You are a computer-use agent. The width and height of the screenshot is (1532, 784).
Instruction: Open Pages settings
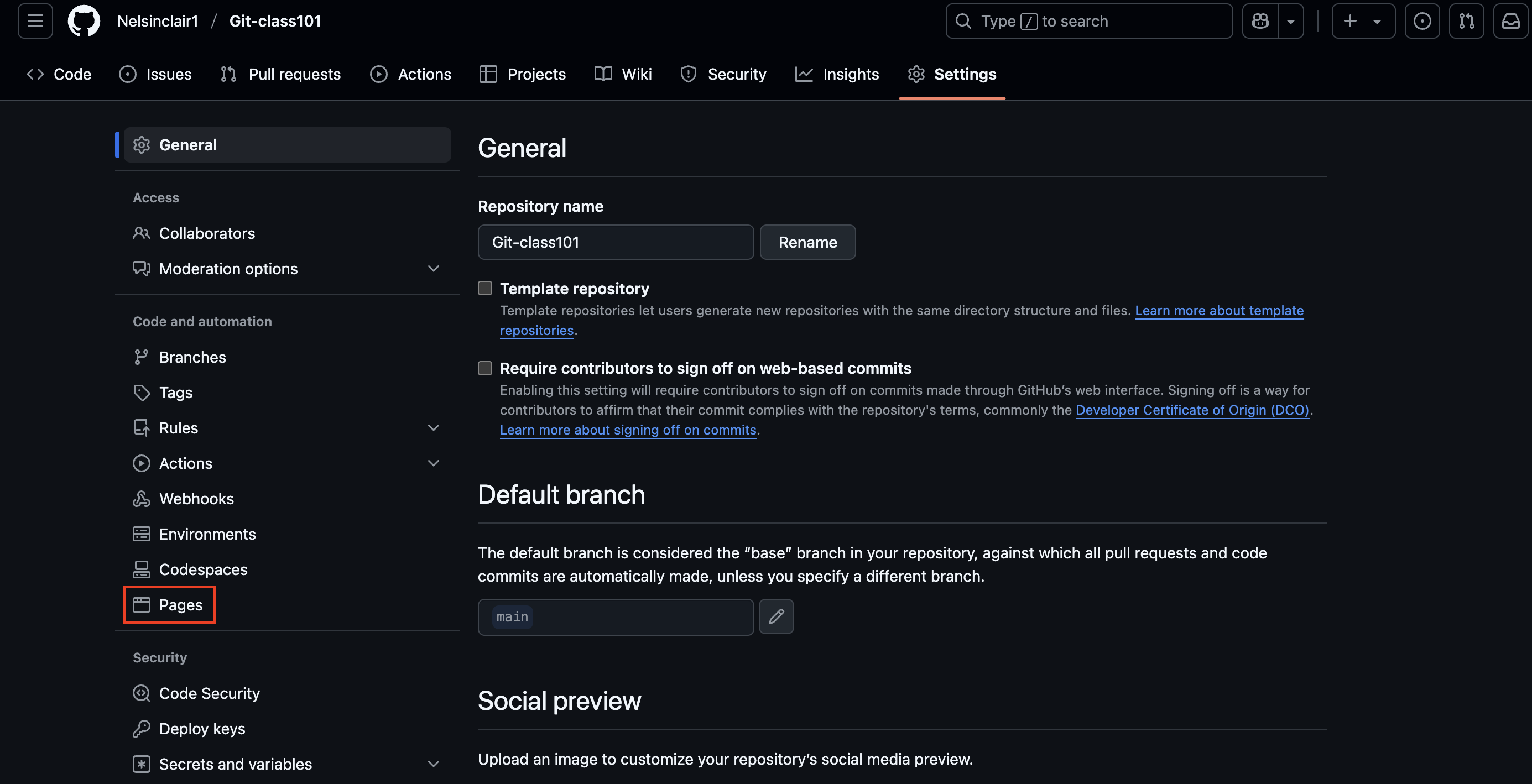coord(169,604)
